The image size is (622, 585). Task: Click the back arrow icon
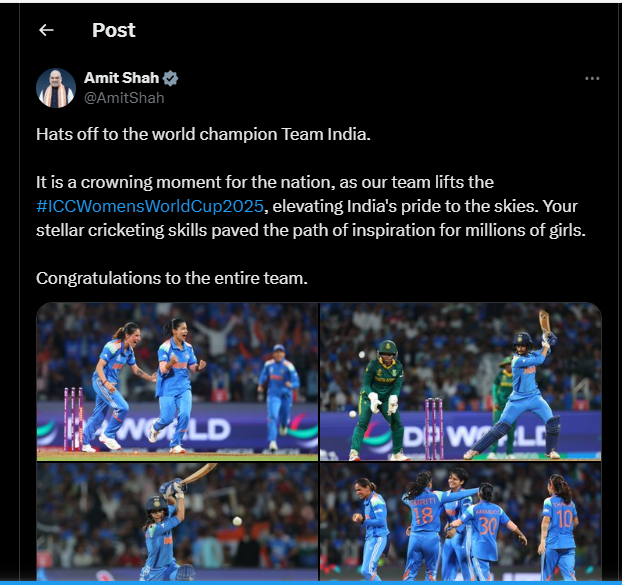click(46, 30)
